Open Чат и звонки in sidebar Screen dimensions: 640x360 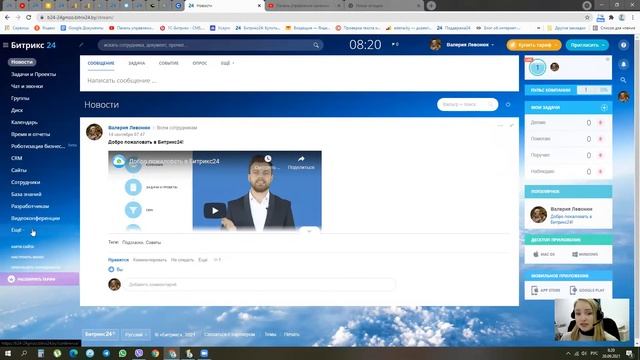(x=27, y=86)
